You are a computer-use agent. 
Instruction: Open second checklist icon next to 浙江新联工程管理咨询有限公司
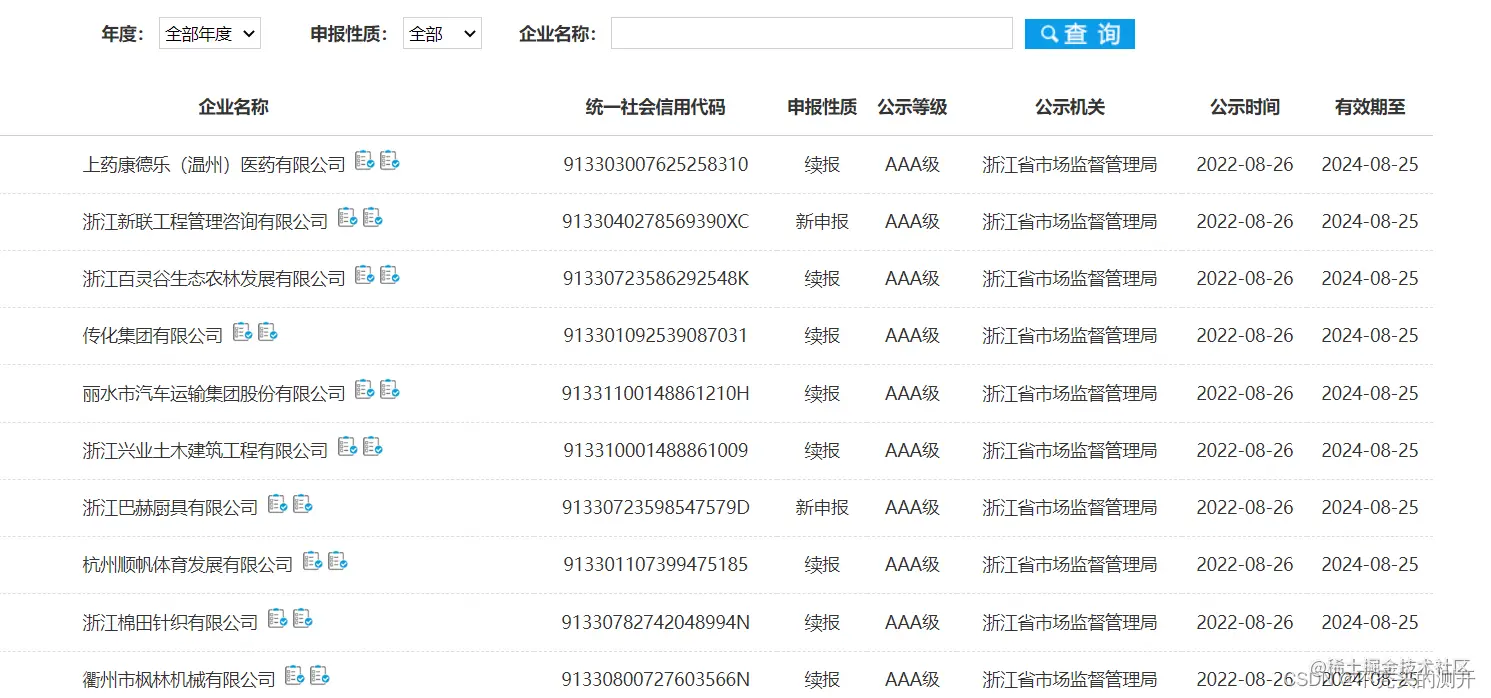click(x=373, y=217)
